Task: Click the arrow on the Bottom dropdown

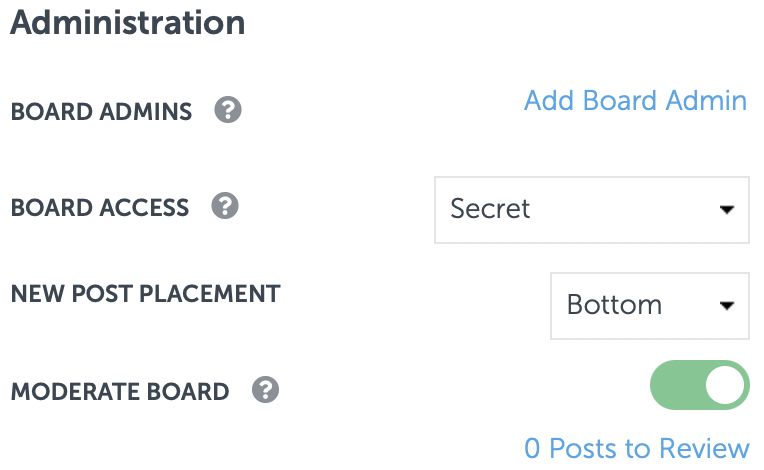Action: (x=727, y=305)
